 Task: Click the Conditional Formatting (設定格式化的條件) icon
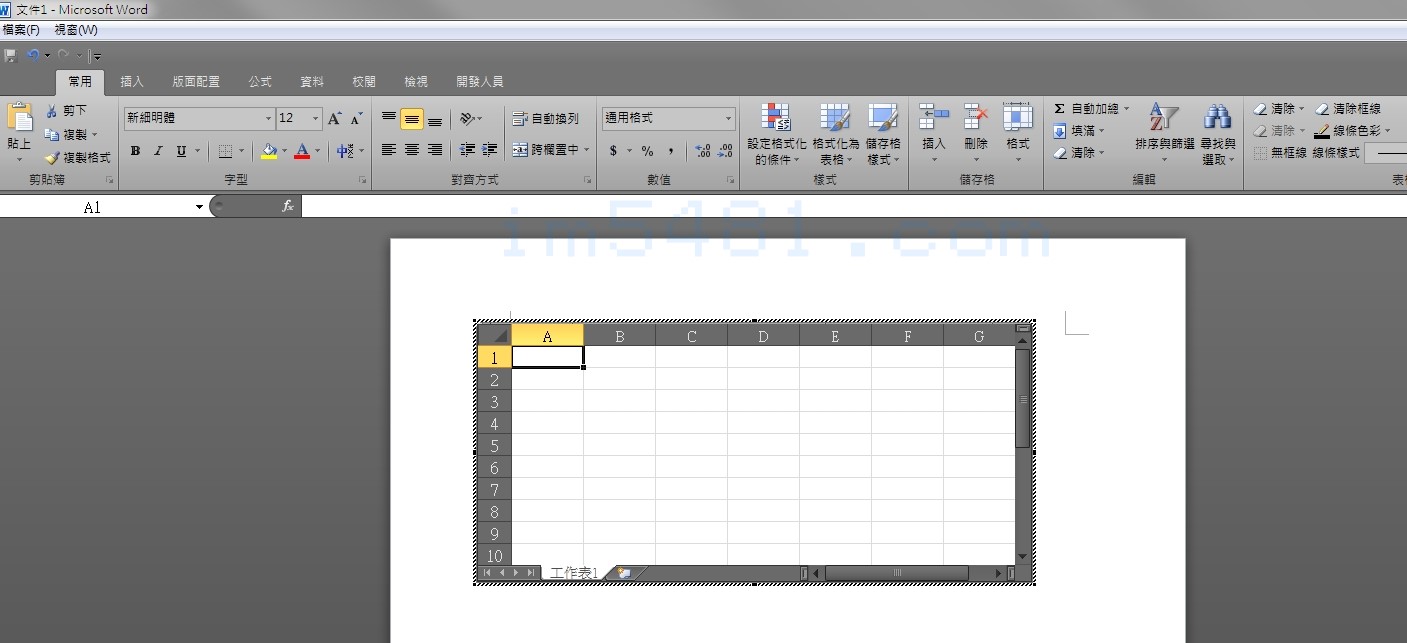[776, 118]
